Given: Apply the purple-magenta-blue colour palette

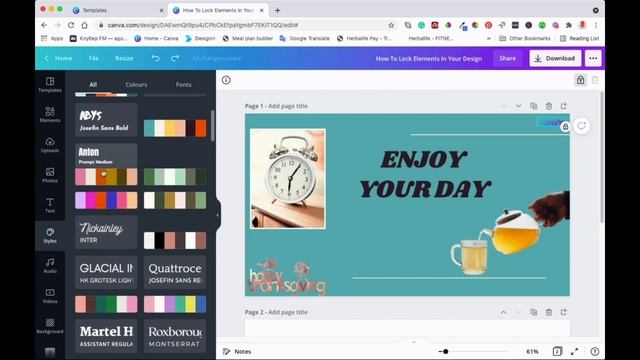Looking at the screenshot, I should click(x=106, y=200).
